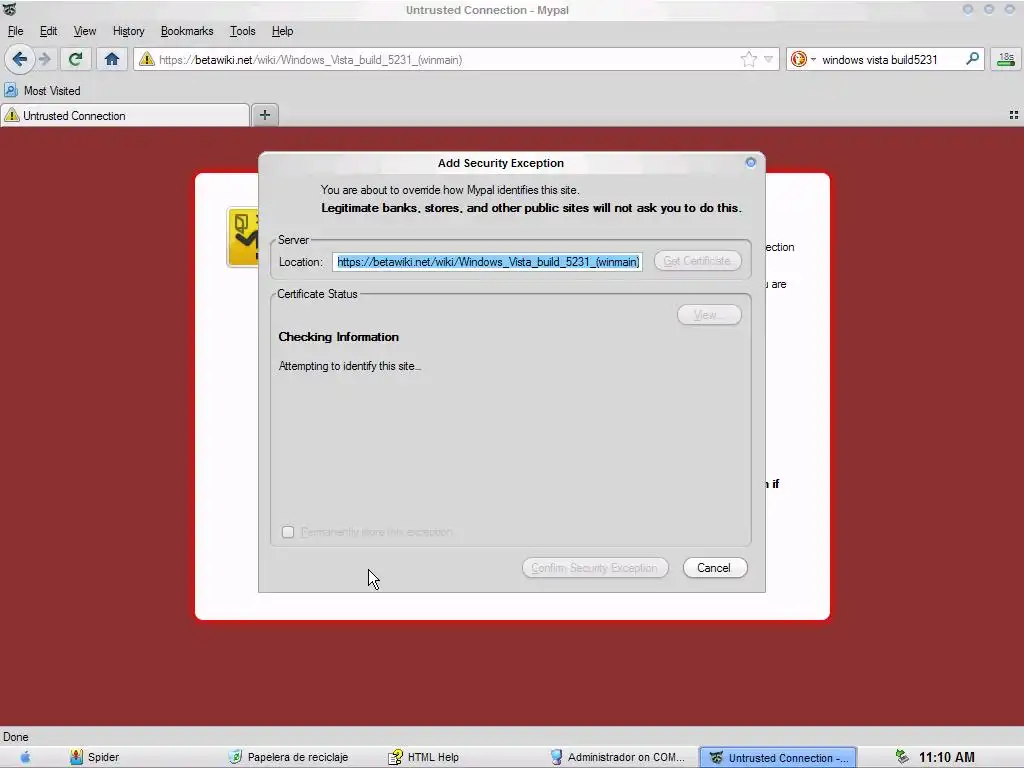The height and width of the screenshot is (768, 1024).
Task: Click the blue round button on dialog title bar
Action: pyautogui.click(x=750, y=163)
